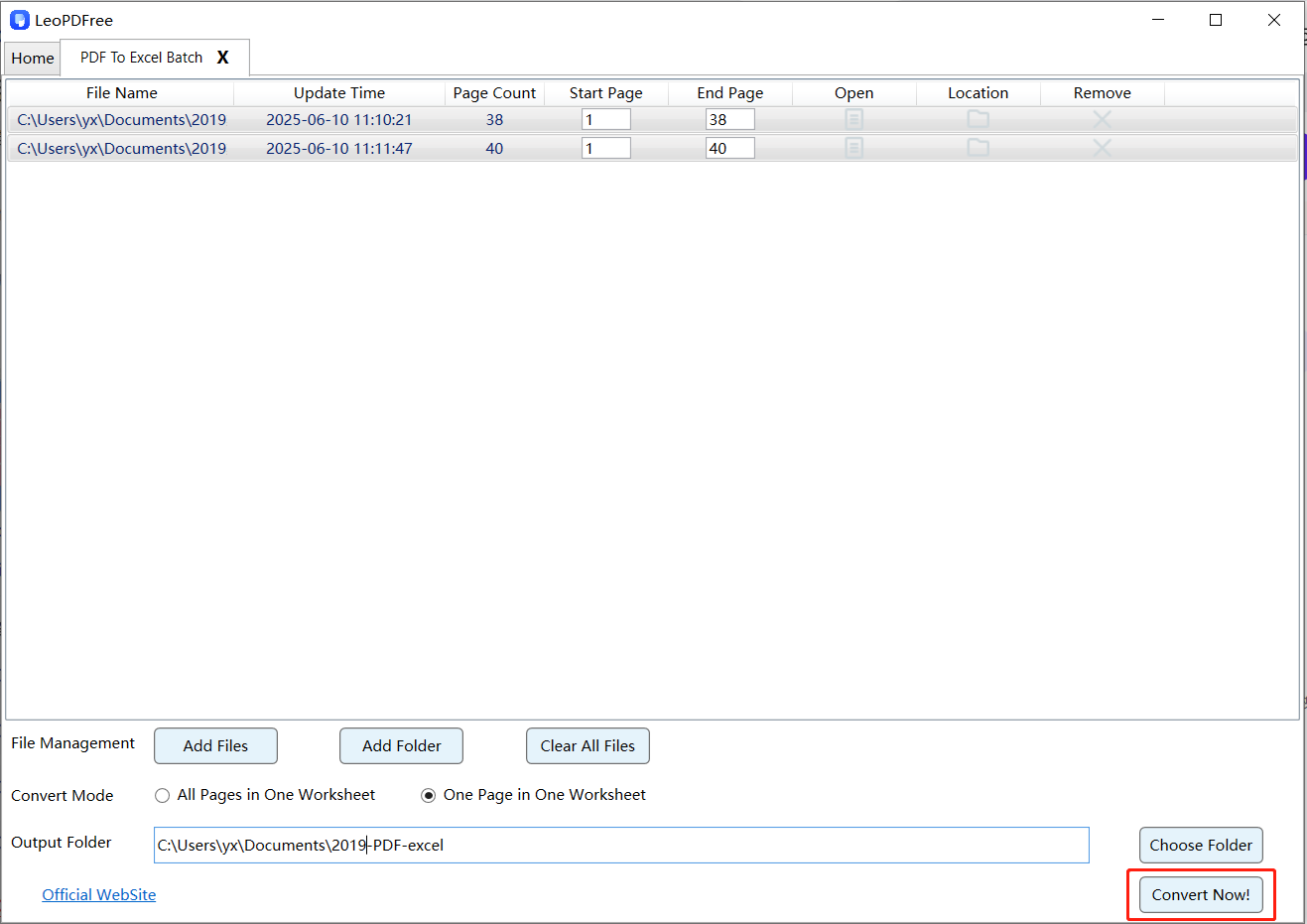Edit the Start Page of the first file
The height and width of the screenshot is (924, 1307).
tap(605, 118)
